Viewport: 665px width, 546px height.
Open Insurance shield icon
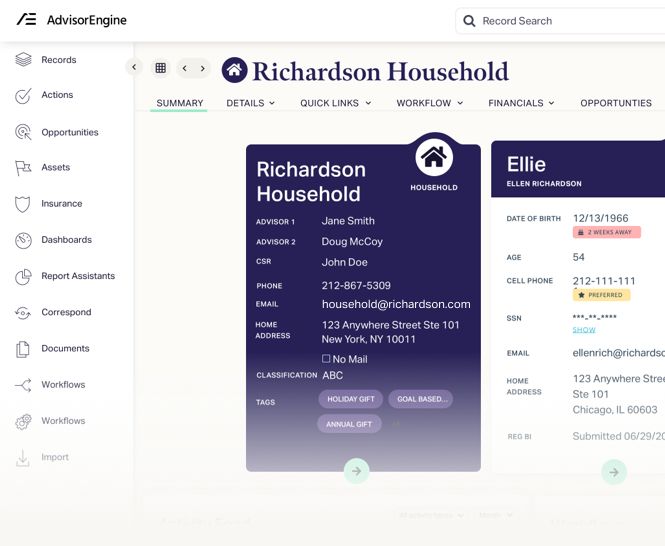[x=22, y=204]
